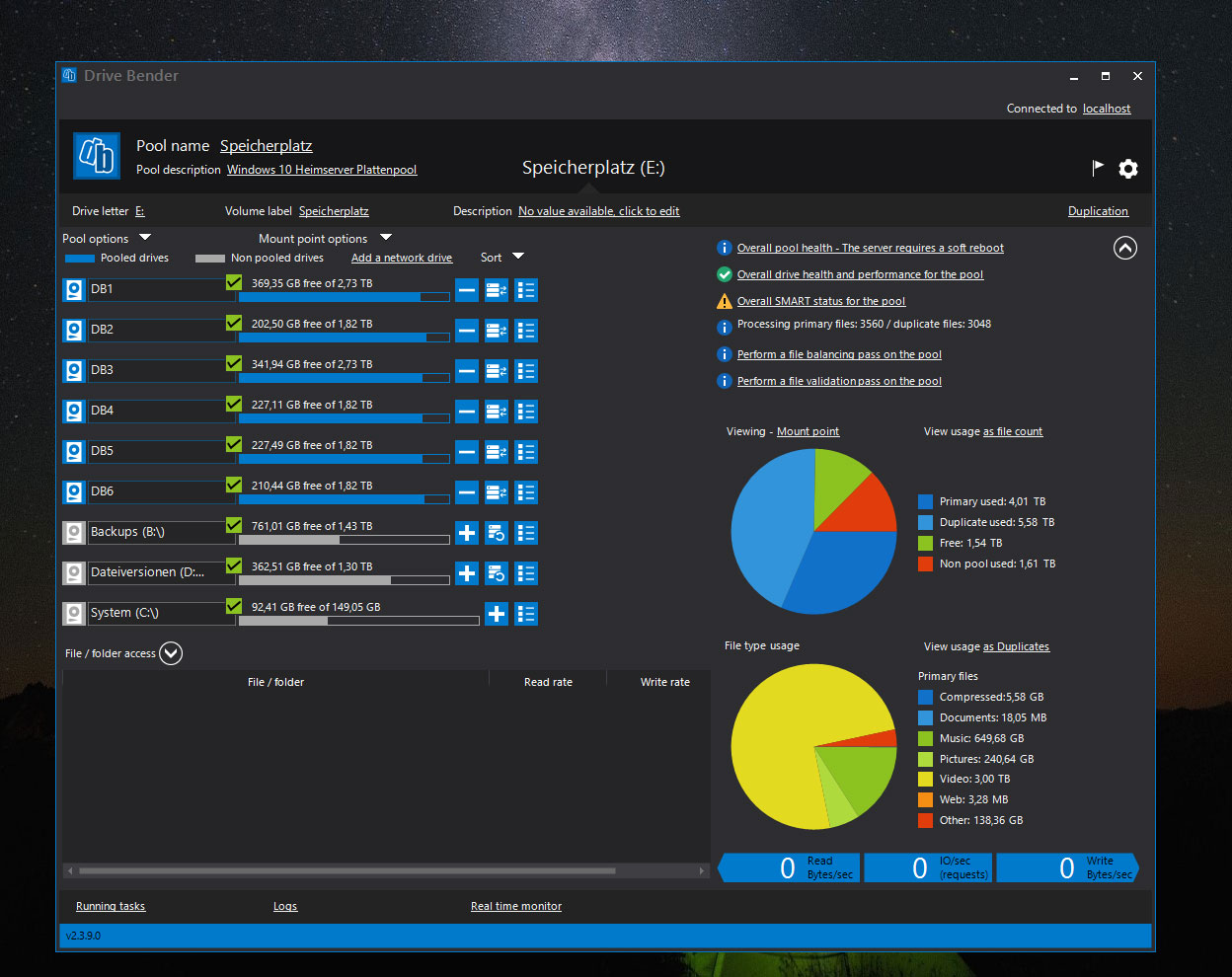Toggle the green checkbox for DB3
This screenshot has width=1232, height=977.
[234, 363]
